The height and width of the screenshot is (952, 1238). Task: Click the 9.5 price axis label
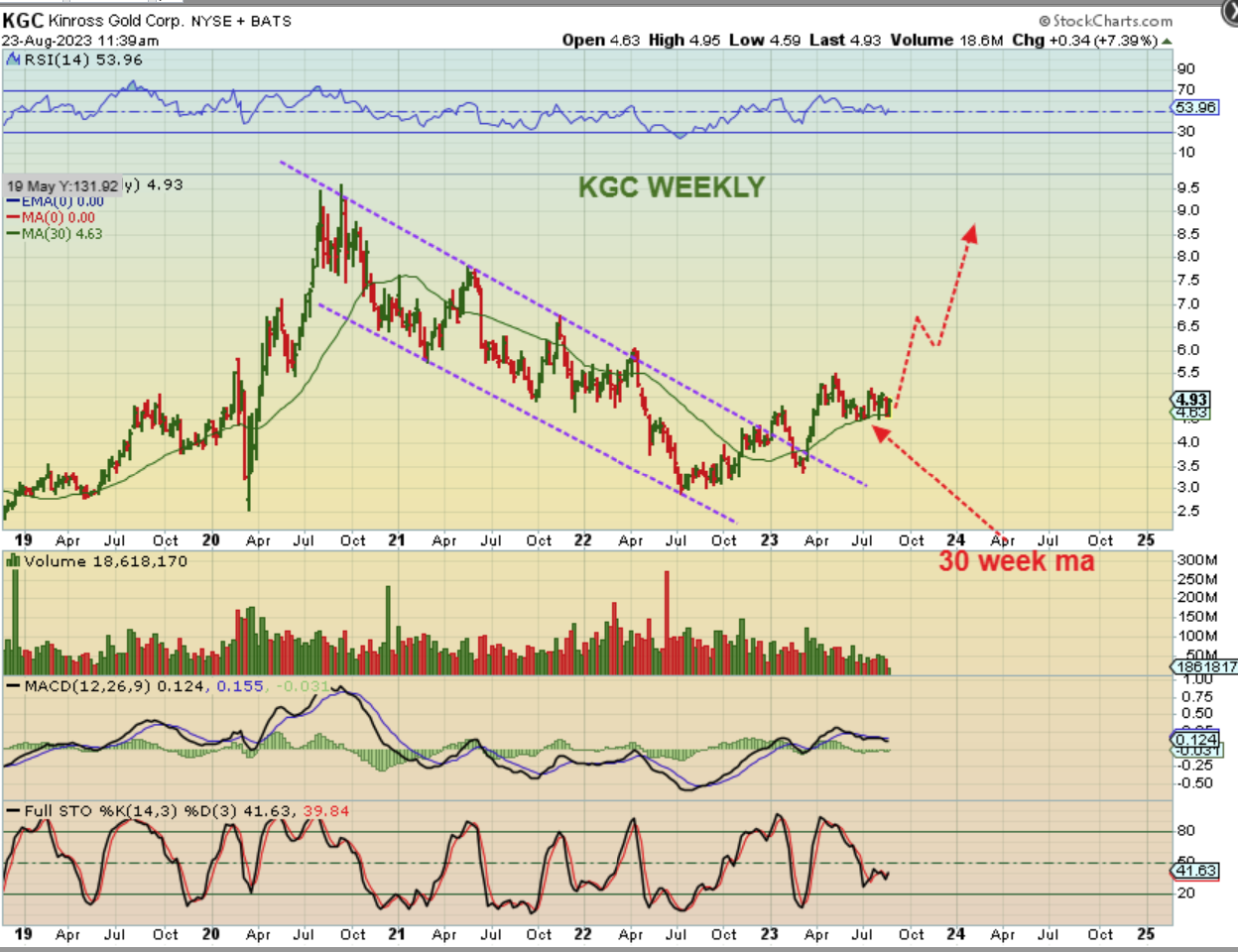point(1188,187)
